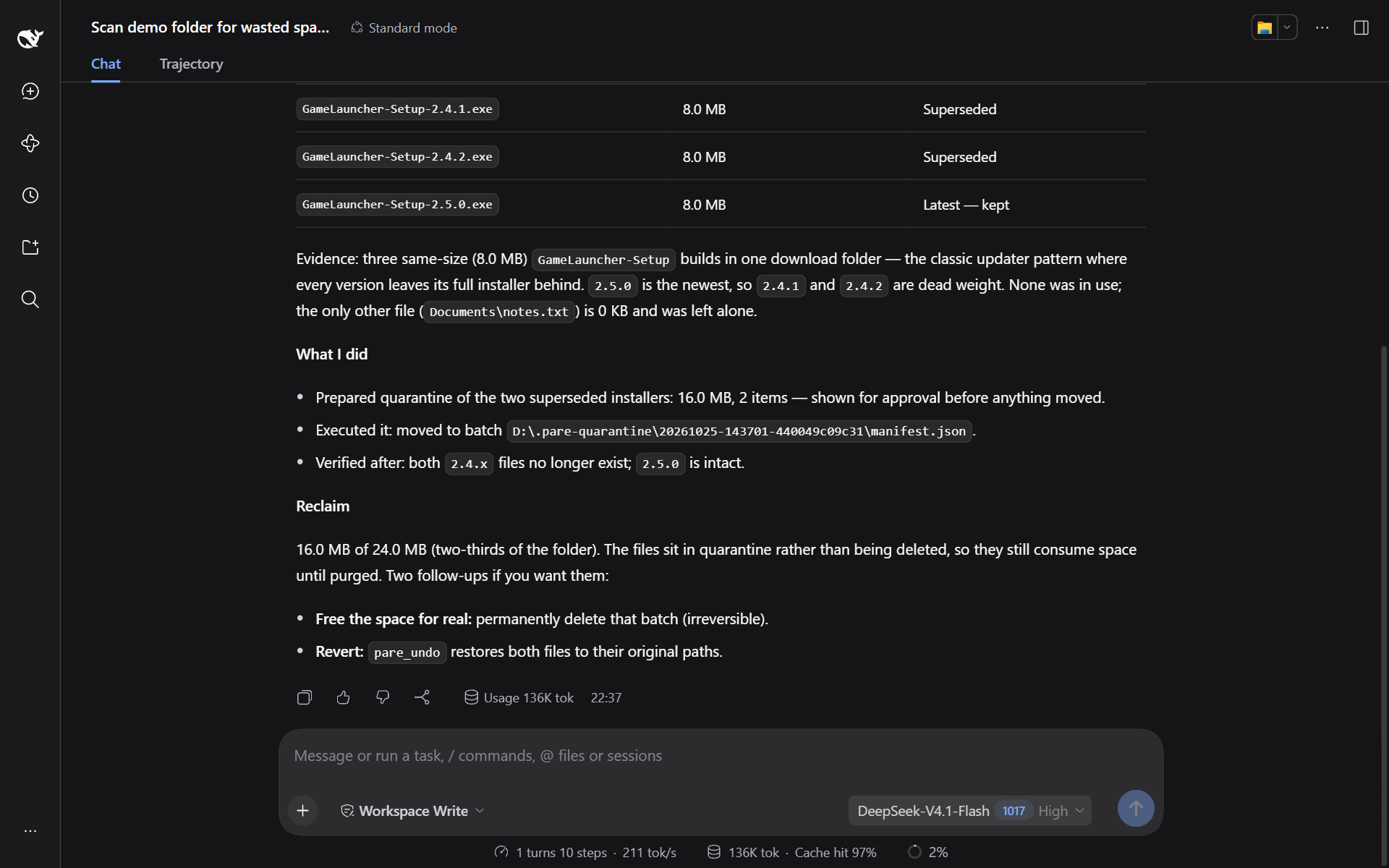Click the Cache hit 97% status text

tap(836, 852)
